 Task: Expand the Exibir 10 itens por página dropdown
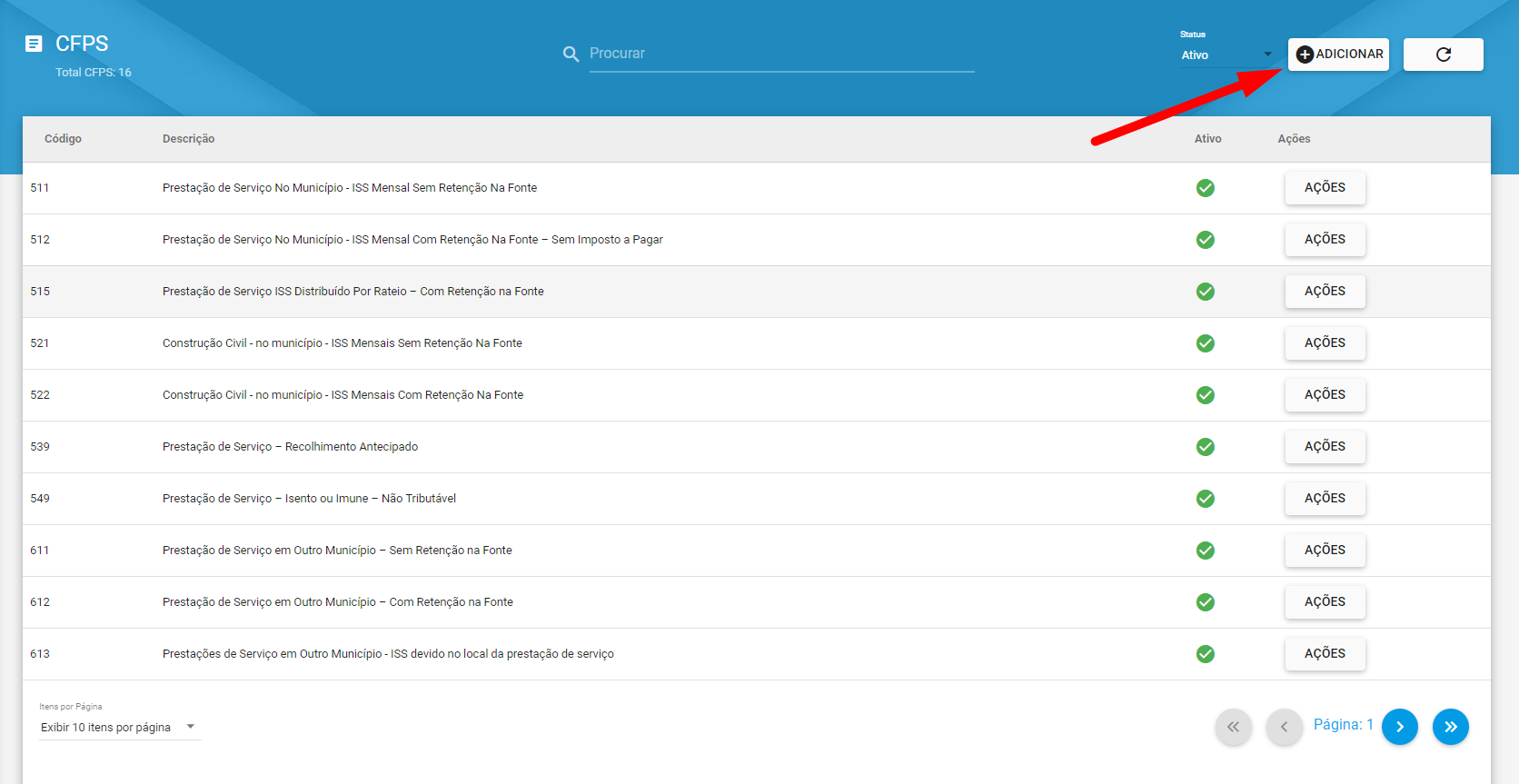pos(119,727)
